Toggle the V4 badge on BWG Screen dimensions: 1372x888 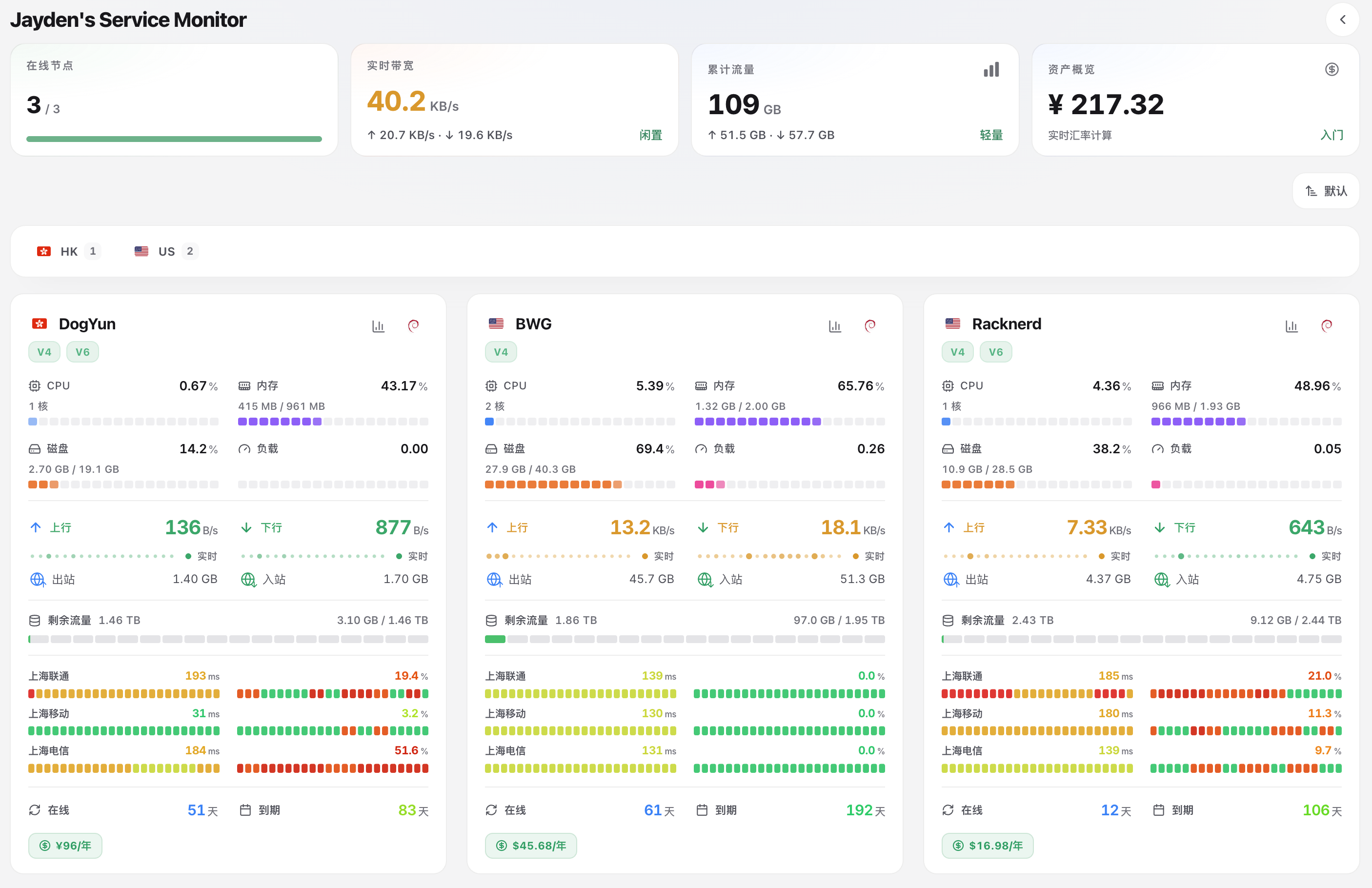click(501, 352)
